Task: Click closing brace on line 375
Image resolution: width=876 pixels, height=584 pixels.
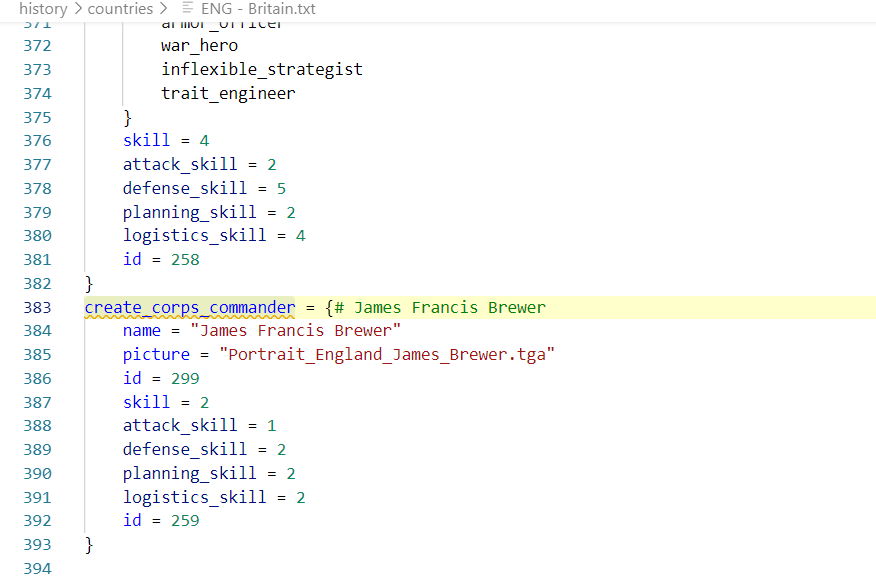Action: 127,118
